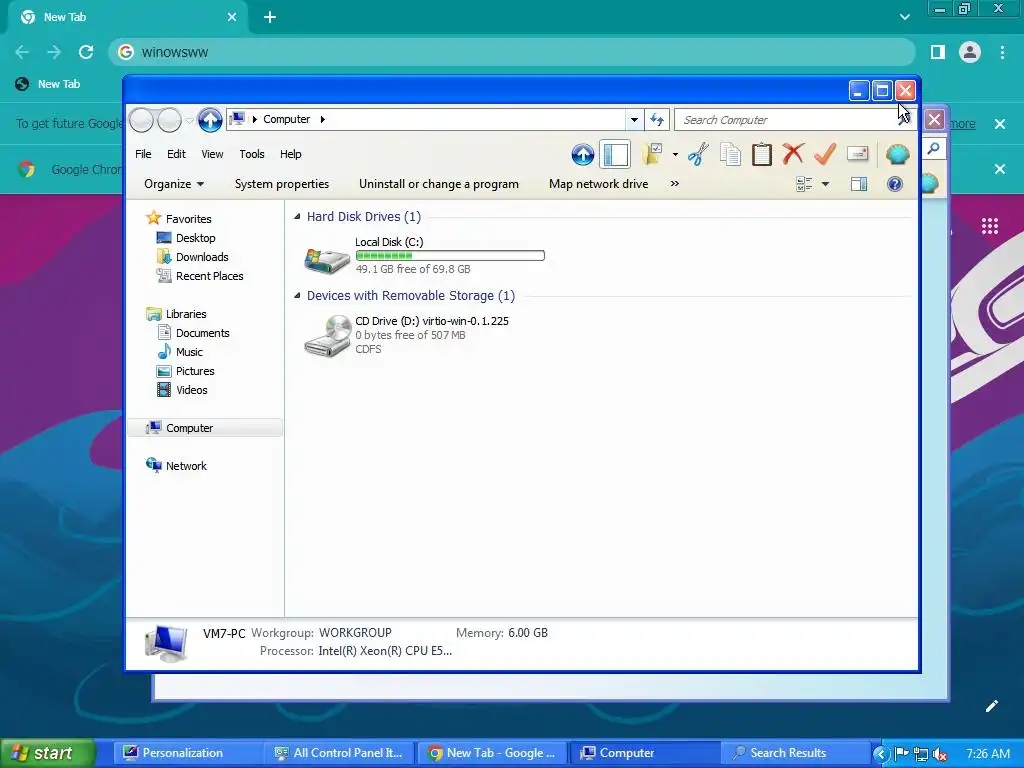Screen dimensions: 1024x768
Task: Expand the arrow before Computer in breadcrumb
Action: (x=255, y=120)
